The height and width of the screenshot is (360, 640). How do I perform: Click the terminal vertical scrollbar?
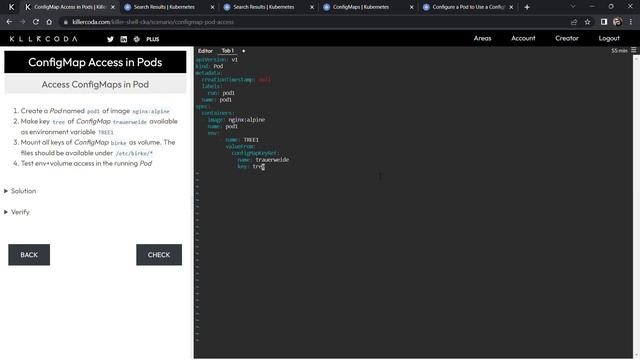pyautogui.click(x=636, y=206)
